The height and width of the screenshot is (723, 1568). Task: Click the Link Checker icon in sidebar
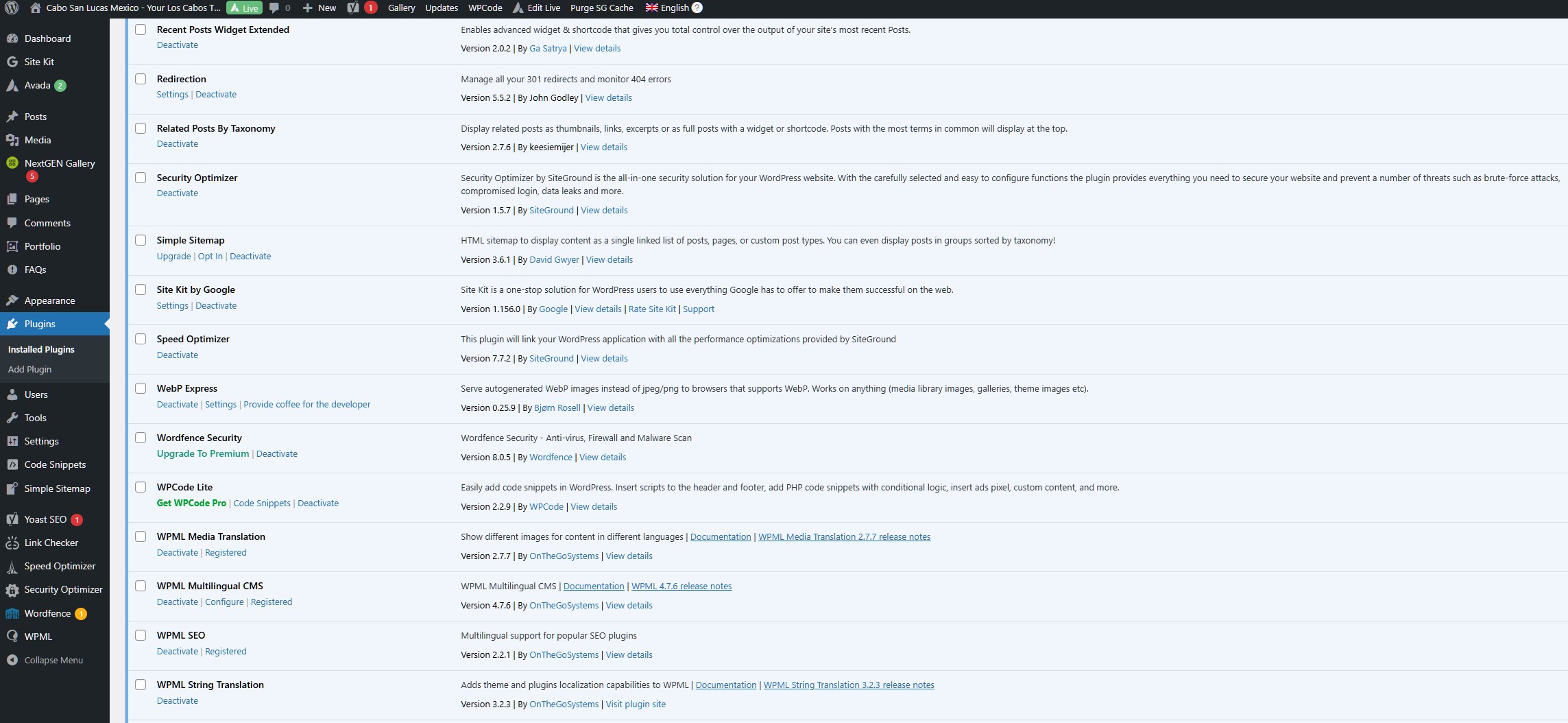pos(12,543)
